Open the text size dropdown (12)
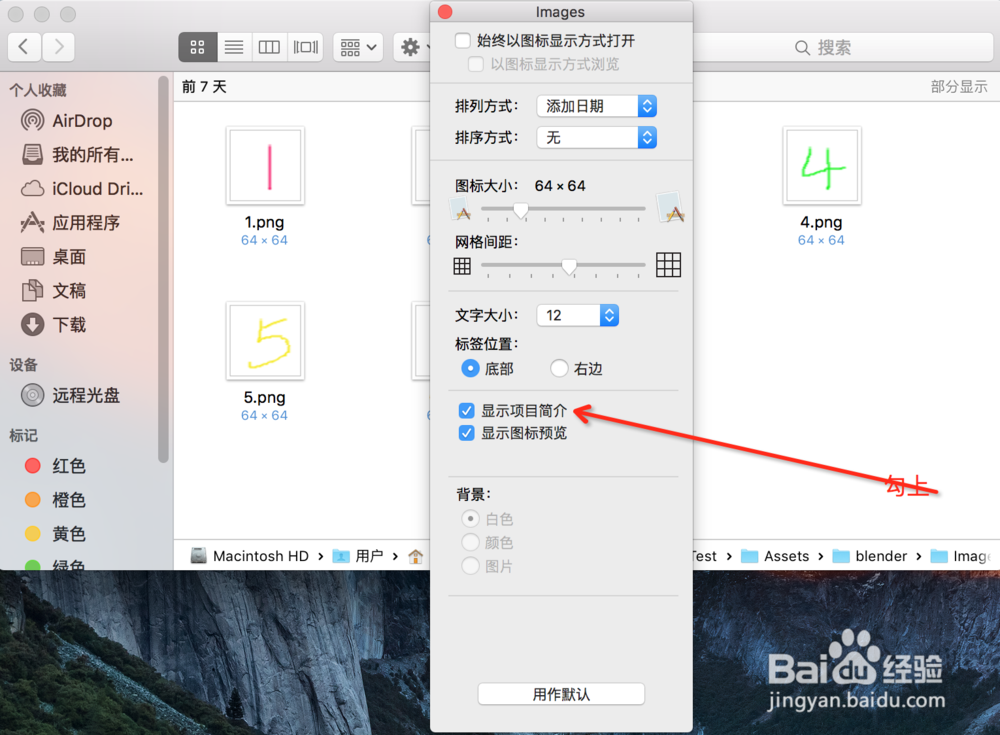 click(578, 315)
